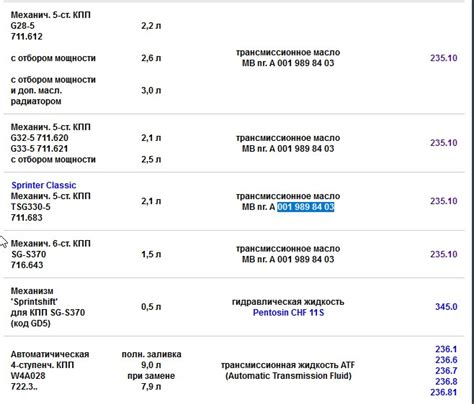The image size is (474, 404).
Task: Click the 7,9 л replacement value
Action: click(151, 387)
